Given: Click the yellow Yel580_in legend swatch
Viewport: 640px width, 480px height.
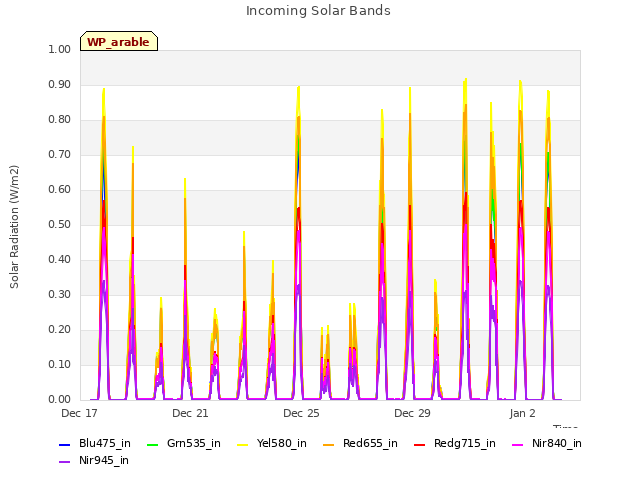Looking at the screenshot, I should tap(242, 445).
